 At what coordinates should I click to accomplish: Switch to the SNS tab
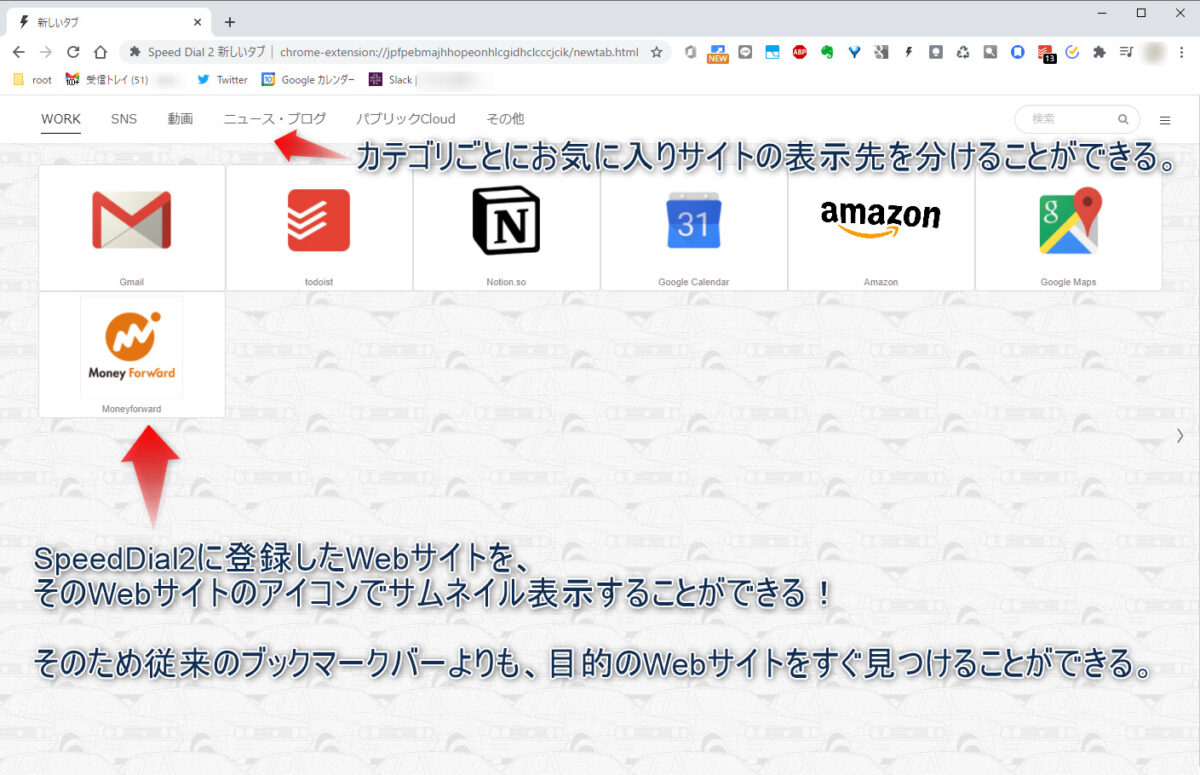tap(124, 119)
